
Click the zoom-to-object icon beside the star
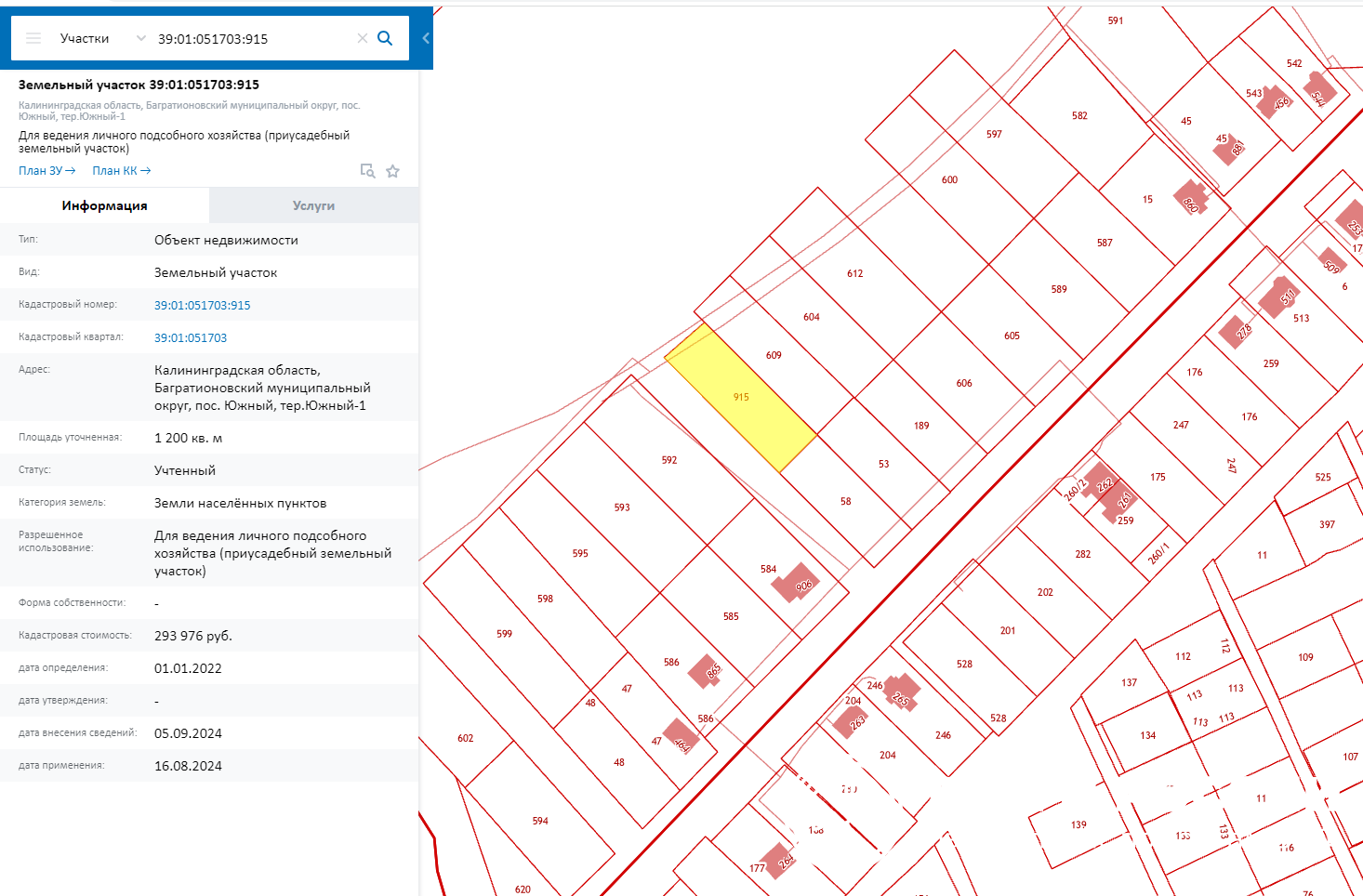click(x=367, y=171)
